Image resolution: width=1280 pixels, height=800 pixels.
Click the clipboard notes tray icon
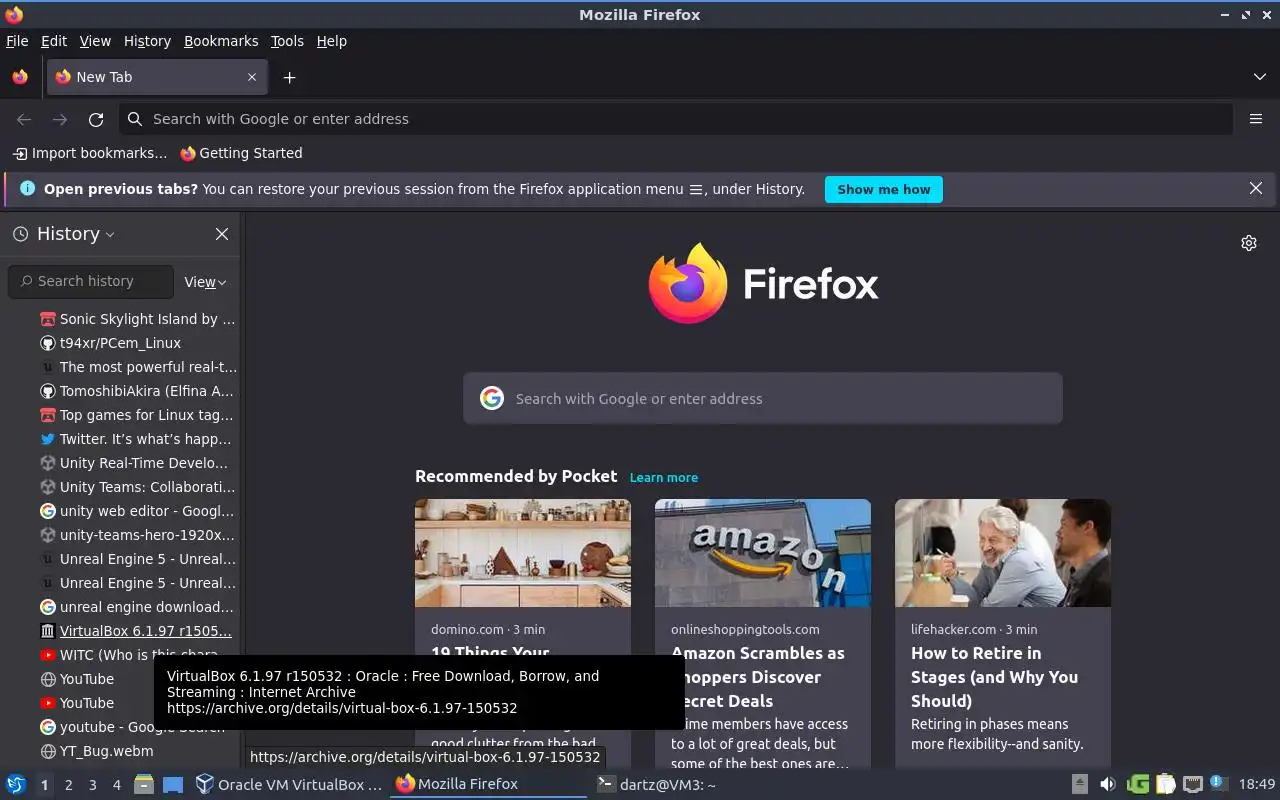tap(1165, 784)
